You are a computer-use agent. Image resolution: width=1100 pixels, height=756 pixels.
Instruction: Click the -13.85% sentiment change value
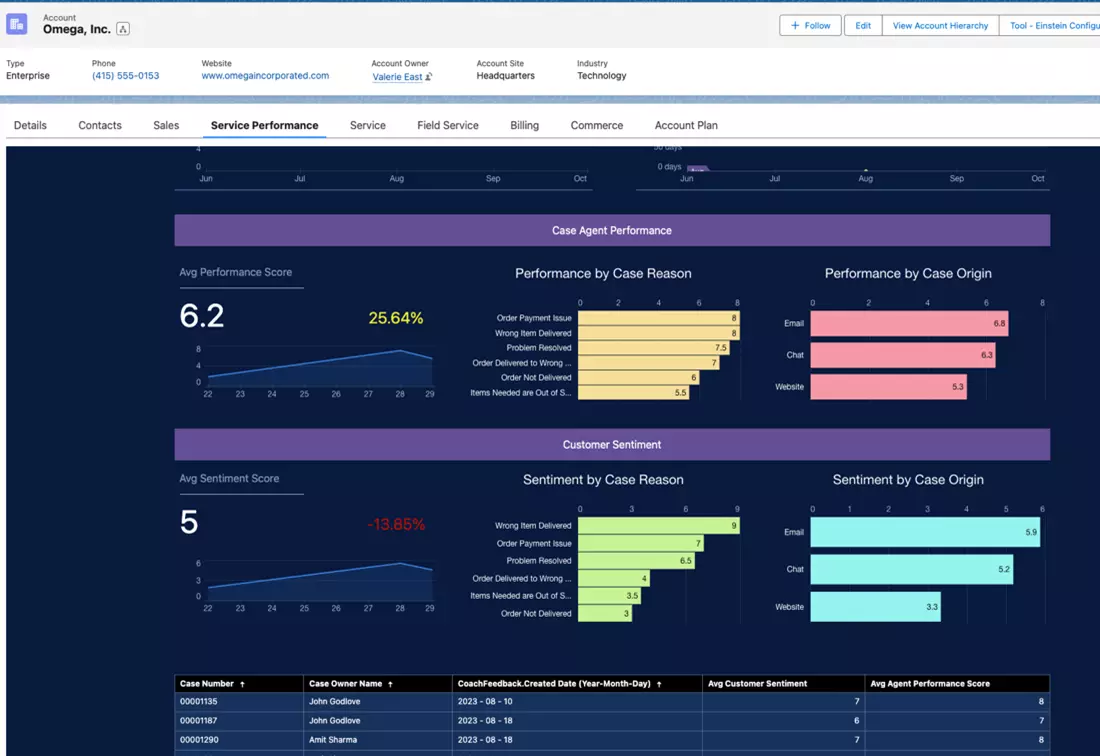396,525
